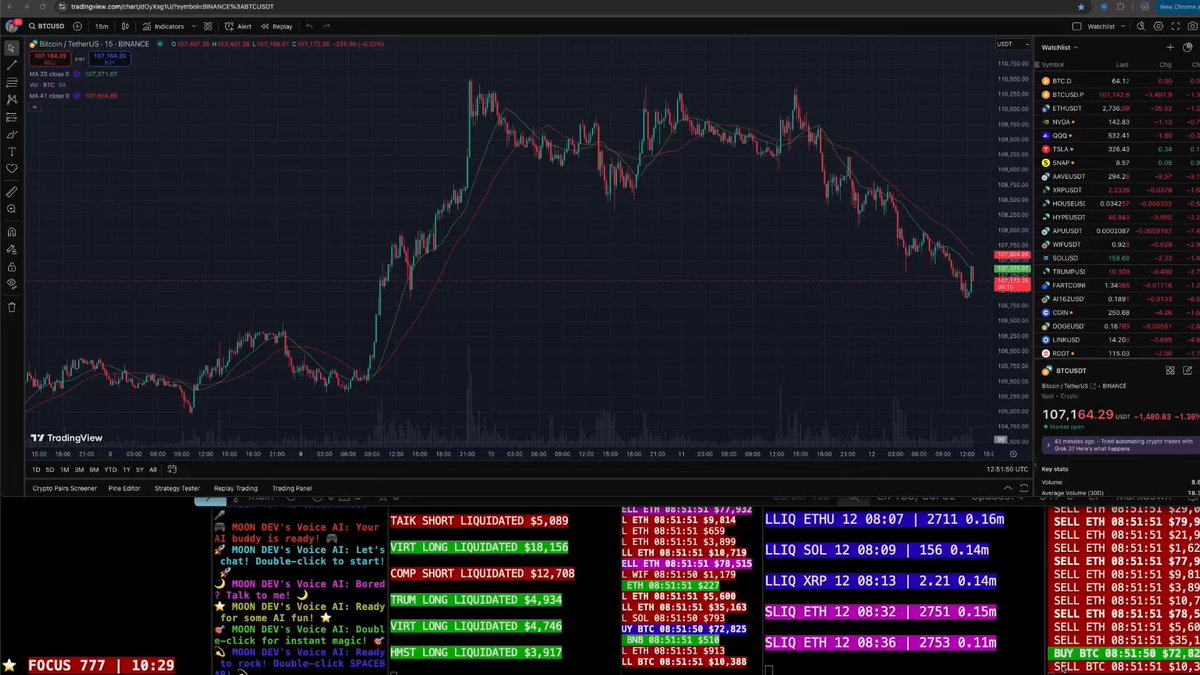Open the text annotation tool
1200x675 pixels.
12,151
